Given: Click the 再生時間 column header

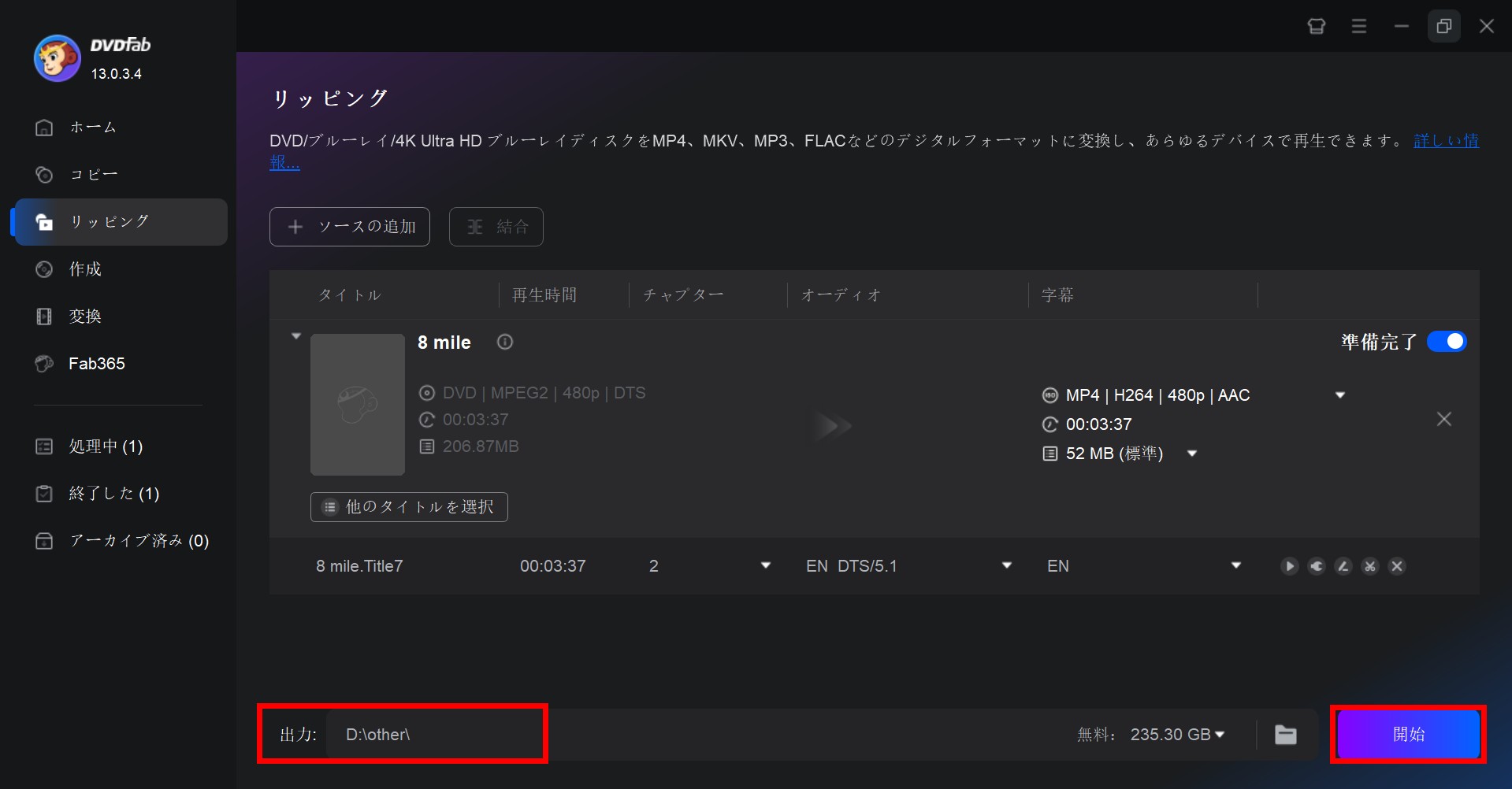Looking at the screenshot, I should tap(544, 295).
